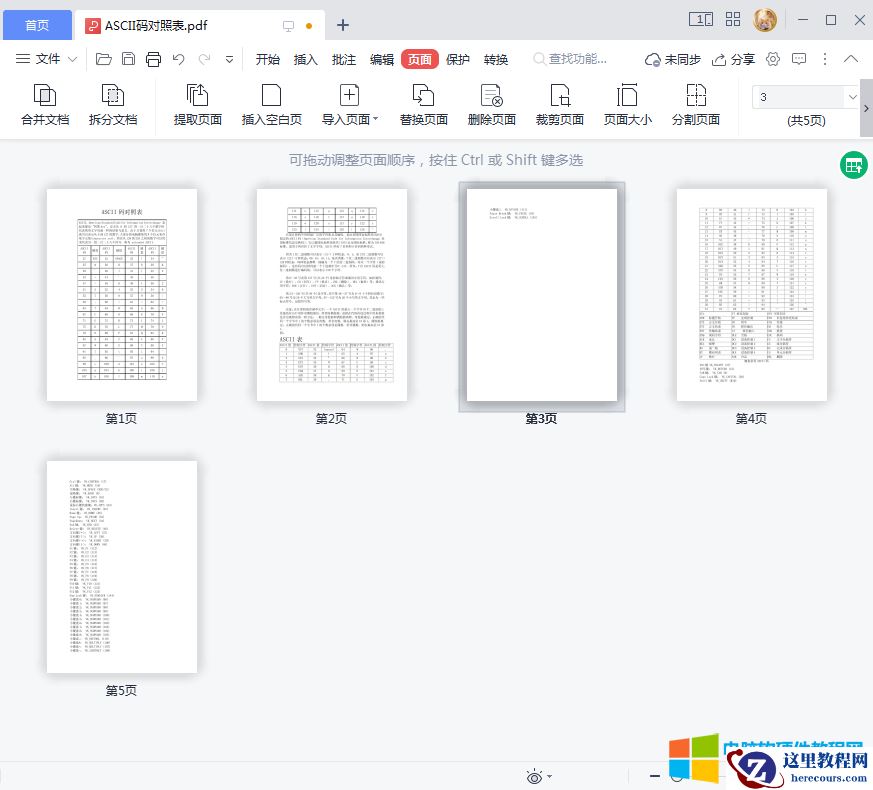Open the 转换 (Convert) tab
Screen dimensions: 873x790
coord(496,59)
